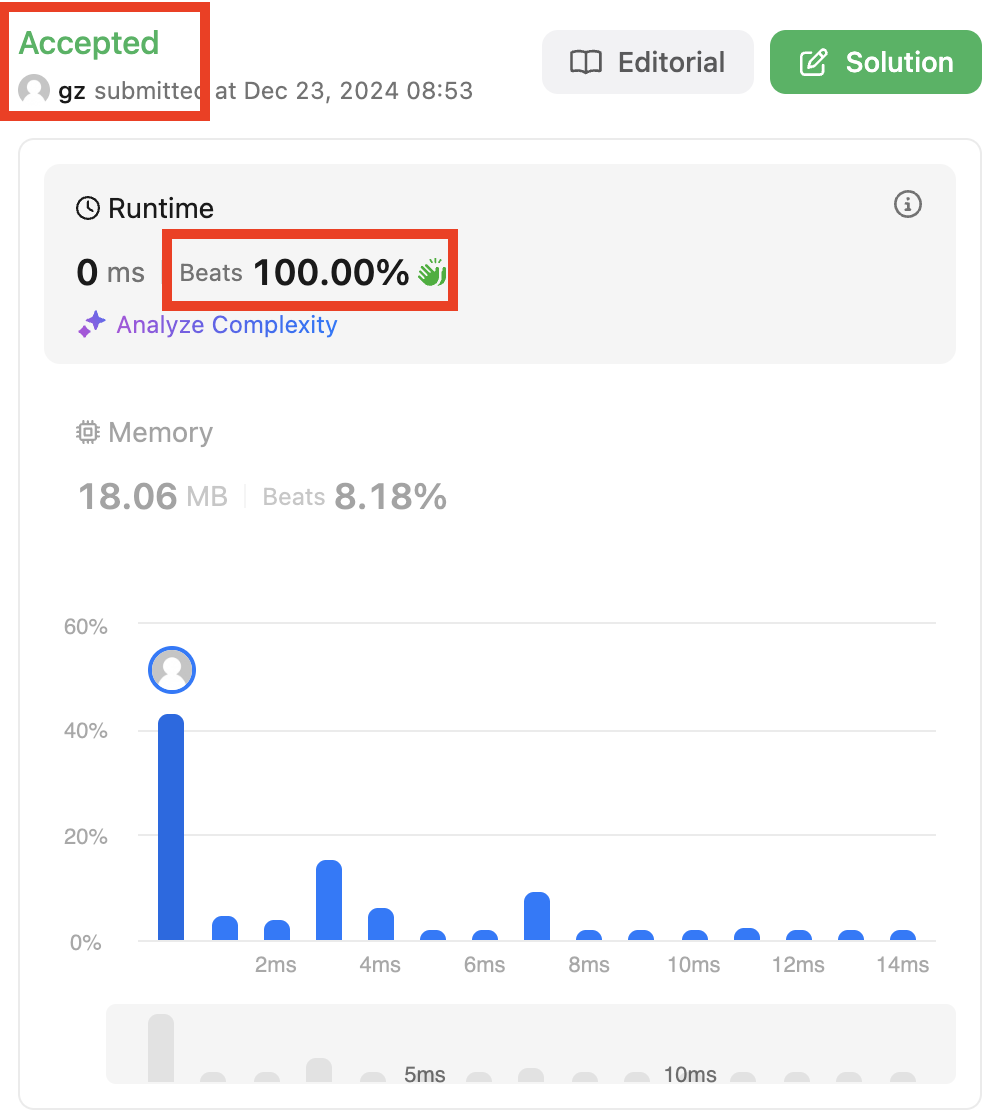Click the avatar marker above the chart bar
This screenshot has height=1120, width=1000.
click(x=171, y=670)
